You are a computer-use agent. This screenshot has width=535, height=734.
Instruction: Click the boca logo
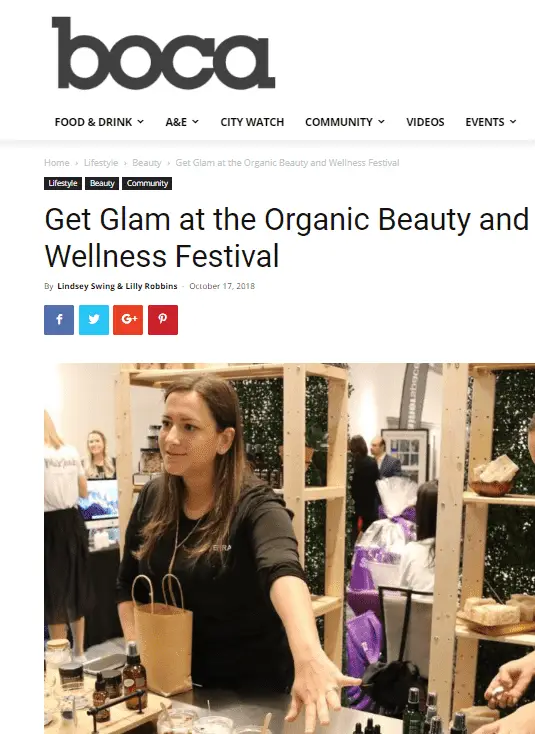163,53
